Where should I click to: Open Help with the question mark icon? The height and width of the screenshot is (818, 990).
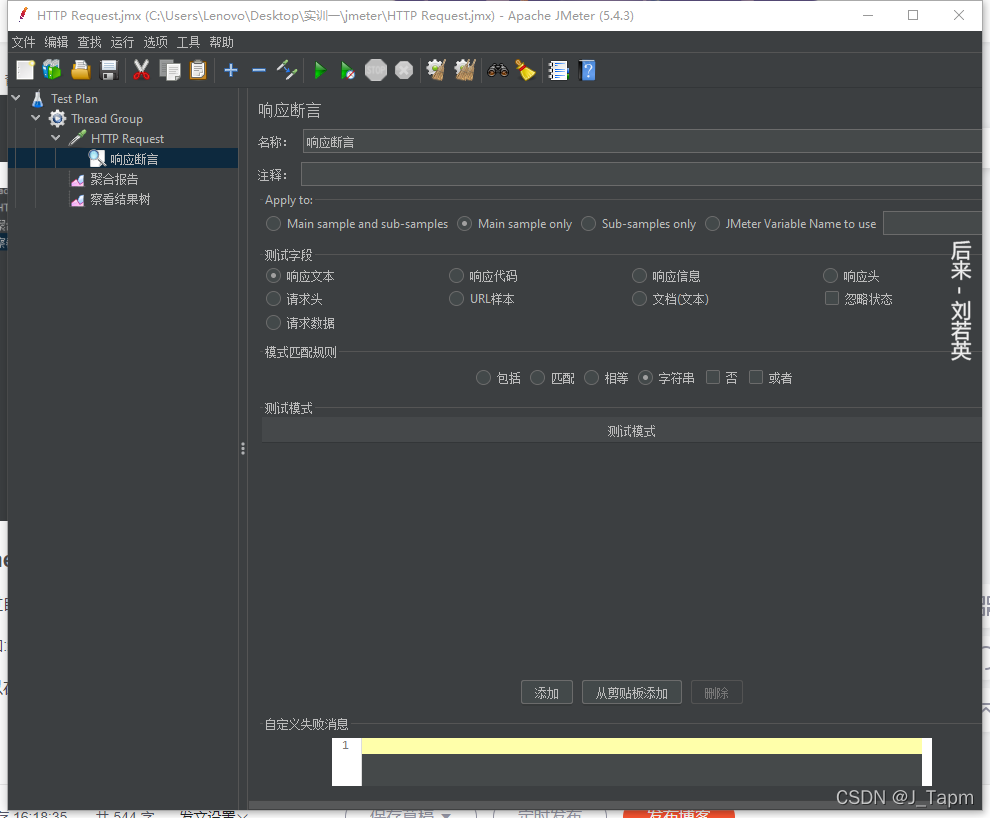point(587,70)
